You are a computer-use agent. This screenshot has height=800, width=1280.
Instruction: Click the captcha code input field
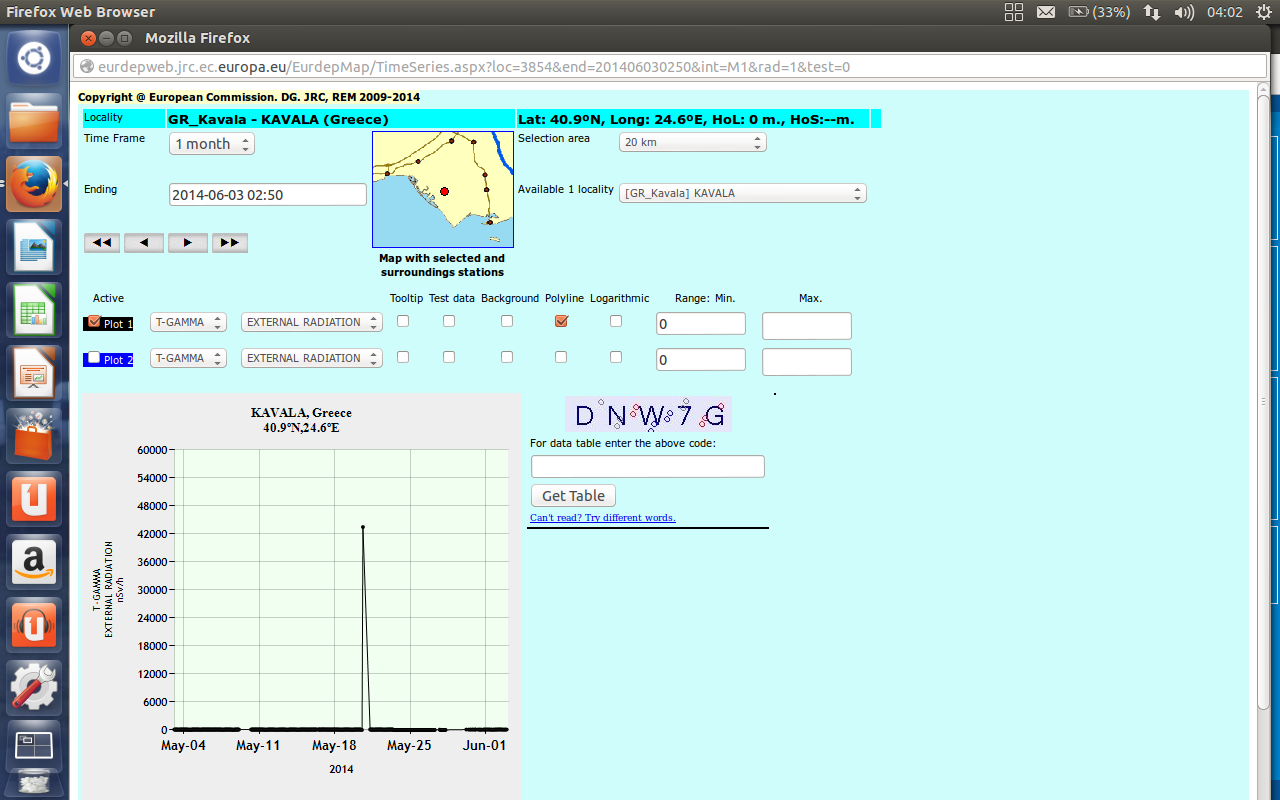647,466
